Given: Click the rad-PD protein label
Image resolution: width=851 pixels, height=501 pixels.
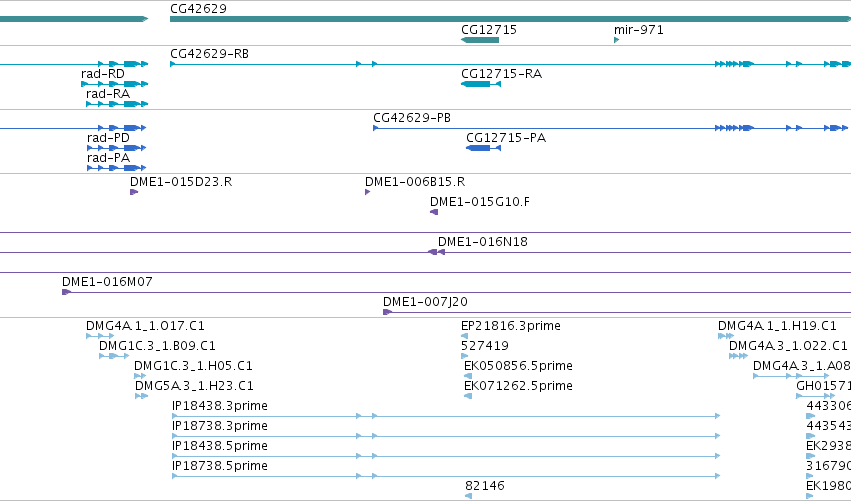Looking at the screenshot, I should pos(108,138).
